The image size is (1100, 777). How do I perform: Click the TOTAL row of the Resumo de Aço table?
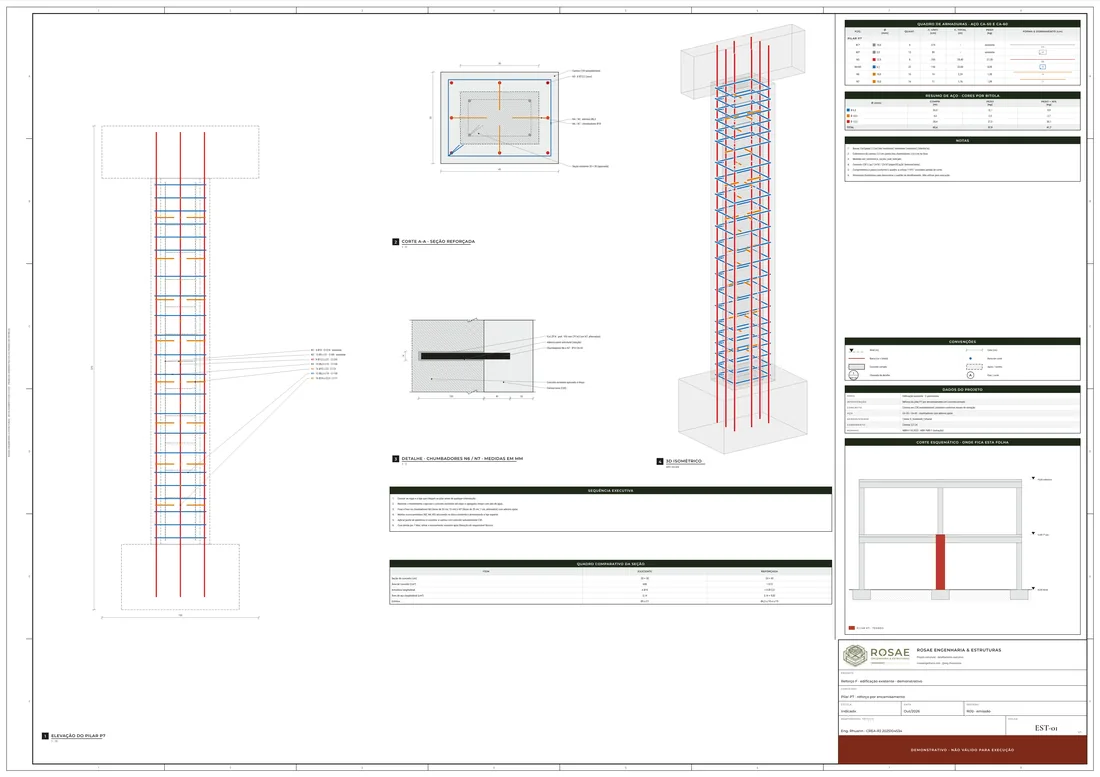pos(962,127)
